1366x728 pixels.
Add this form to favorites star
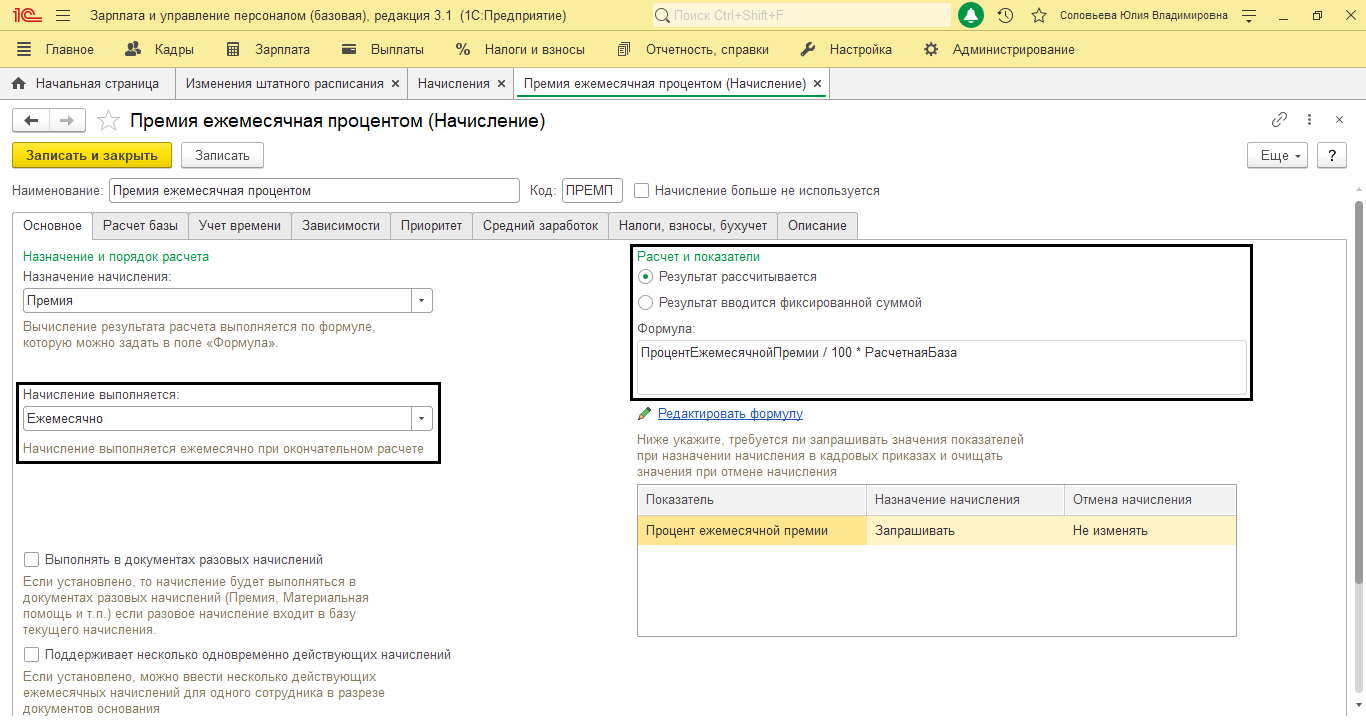(108, 121)
